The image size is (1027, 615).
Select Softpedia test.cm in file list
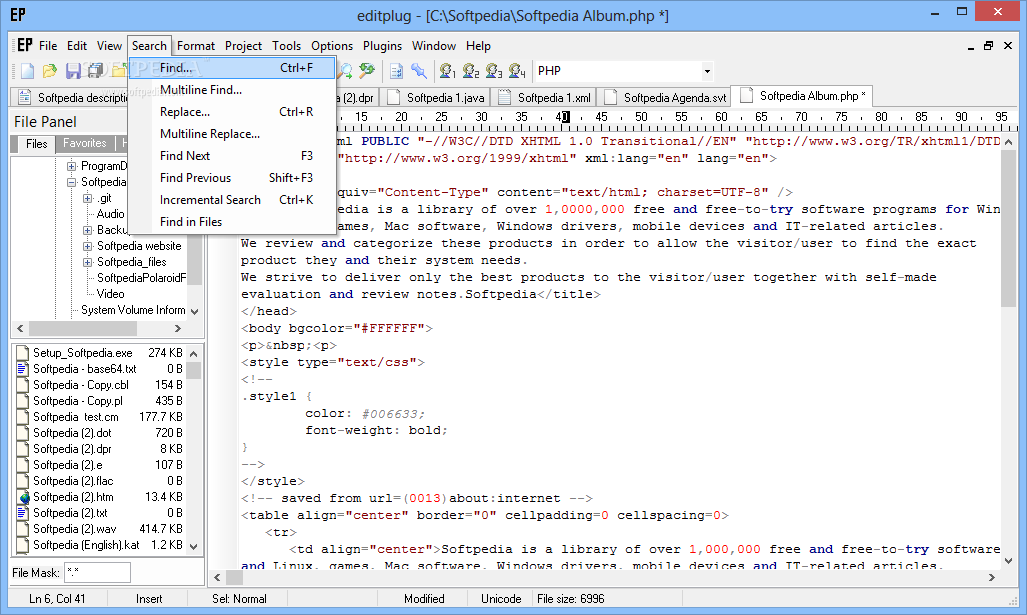point(76,417)
